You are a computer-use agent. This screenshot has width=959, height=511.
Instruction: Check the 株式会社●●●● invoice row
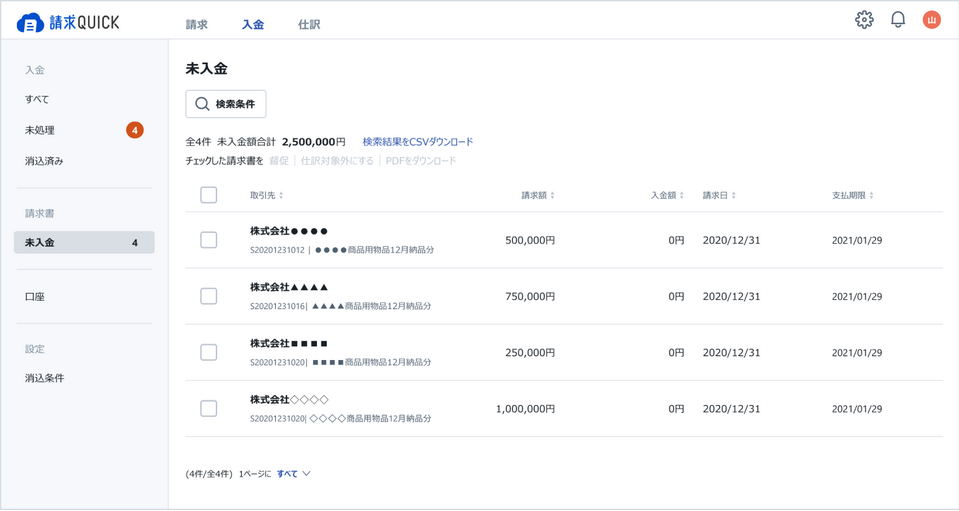click(208, 240)
